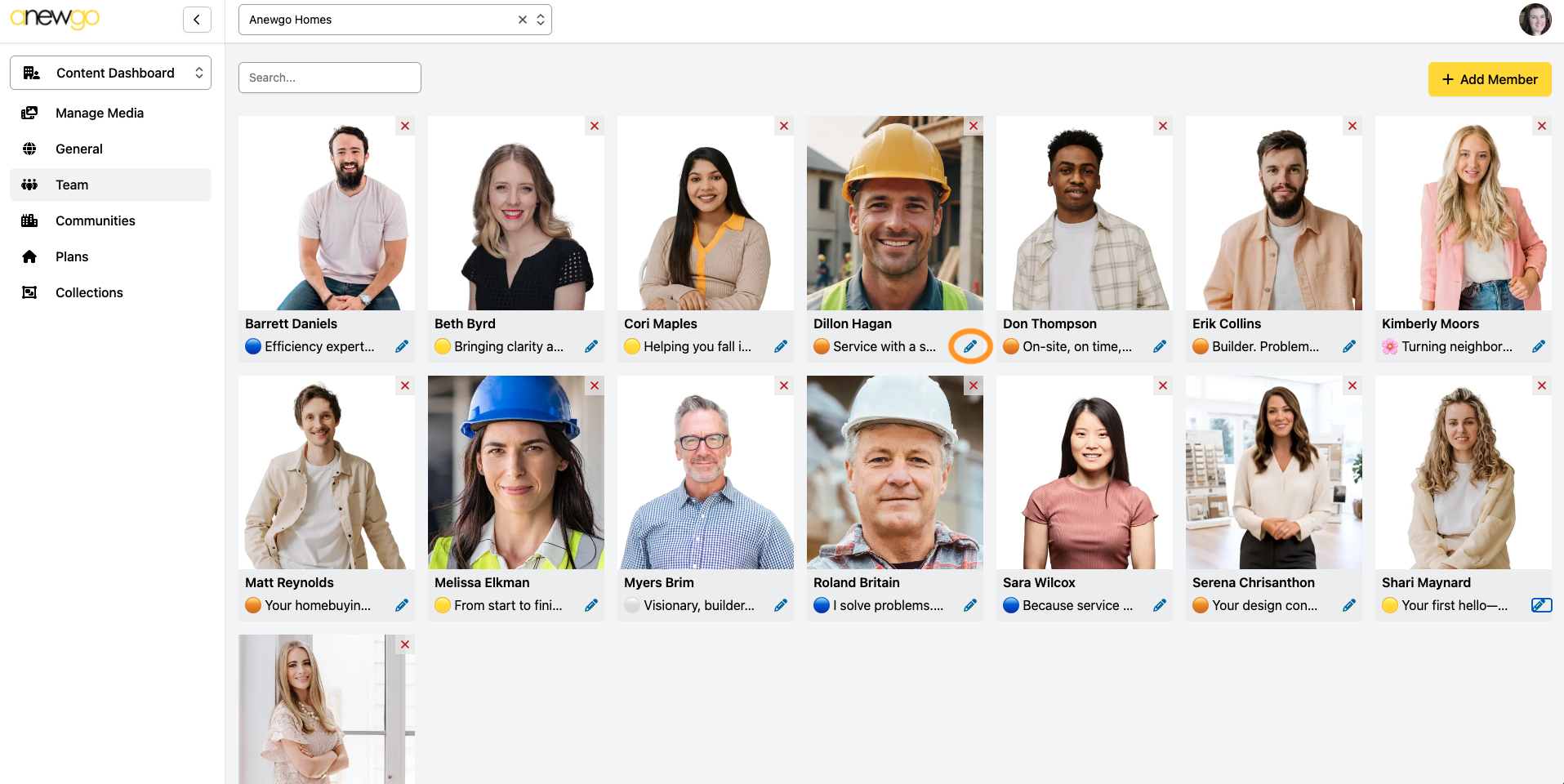Edit Don Thompson with pencil icon
This screenshot has height=784, width=1564.
pyautogui.click(x=1160, y=346)
